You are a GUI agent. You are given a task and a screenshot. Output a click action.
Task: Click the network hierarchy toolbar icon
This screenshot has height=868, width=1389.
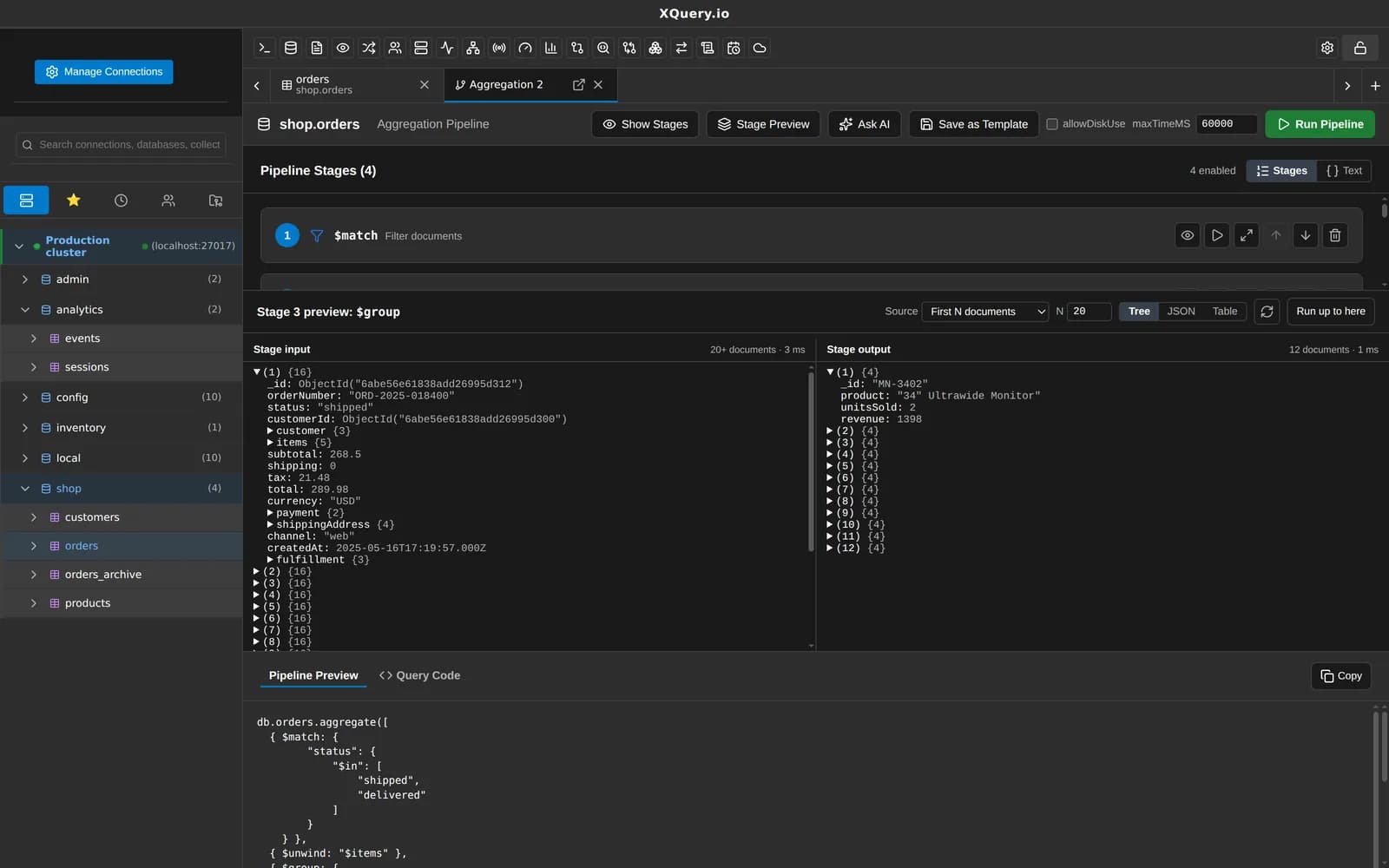[473, 48]
